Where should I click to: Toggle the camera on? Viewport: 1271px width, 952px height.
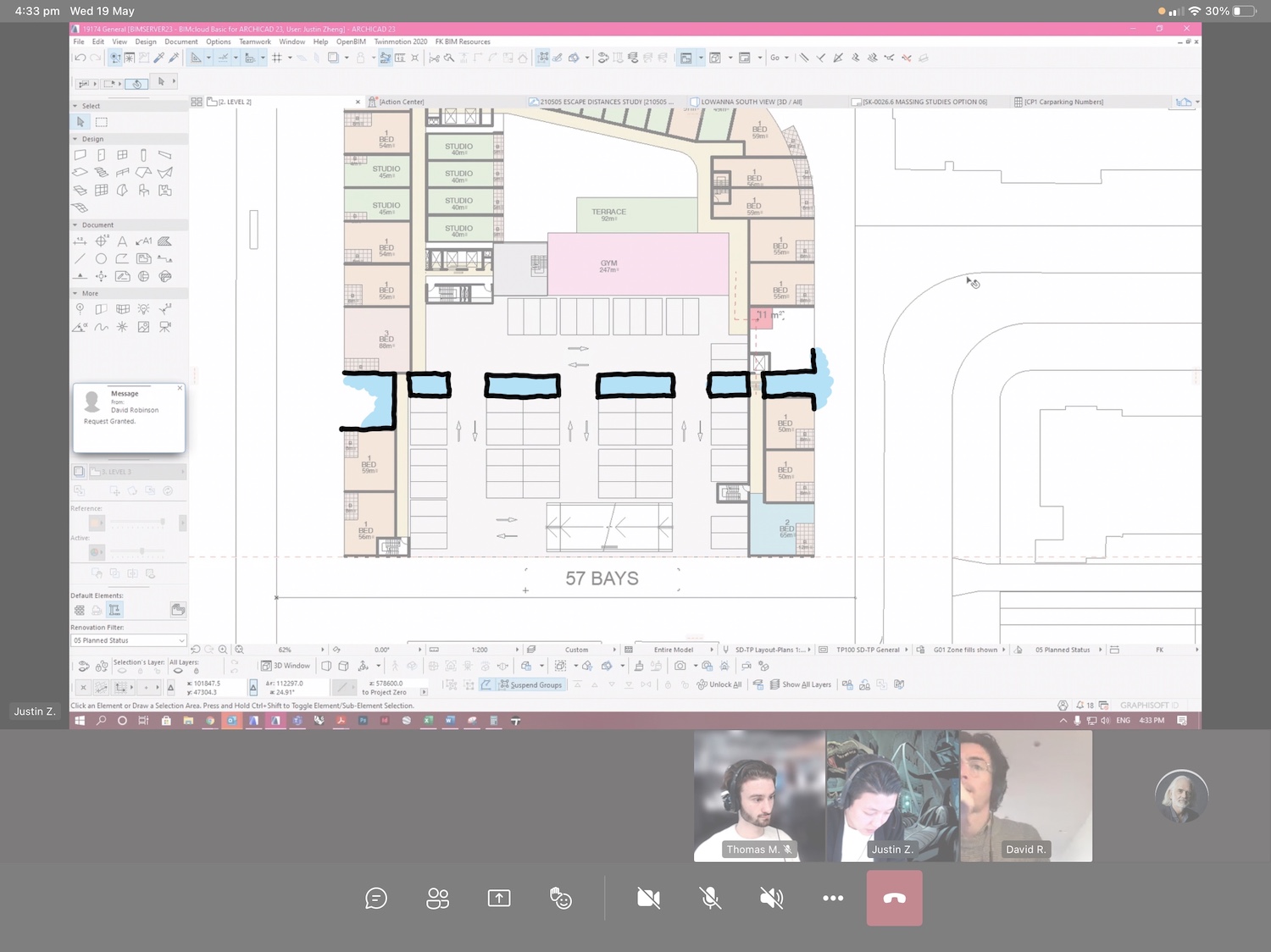[648, 898]
